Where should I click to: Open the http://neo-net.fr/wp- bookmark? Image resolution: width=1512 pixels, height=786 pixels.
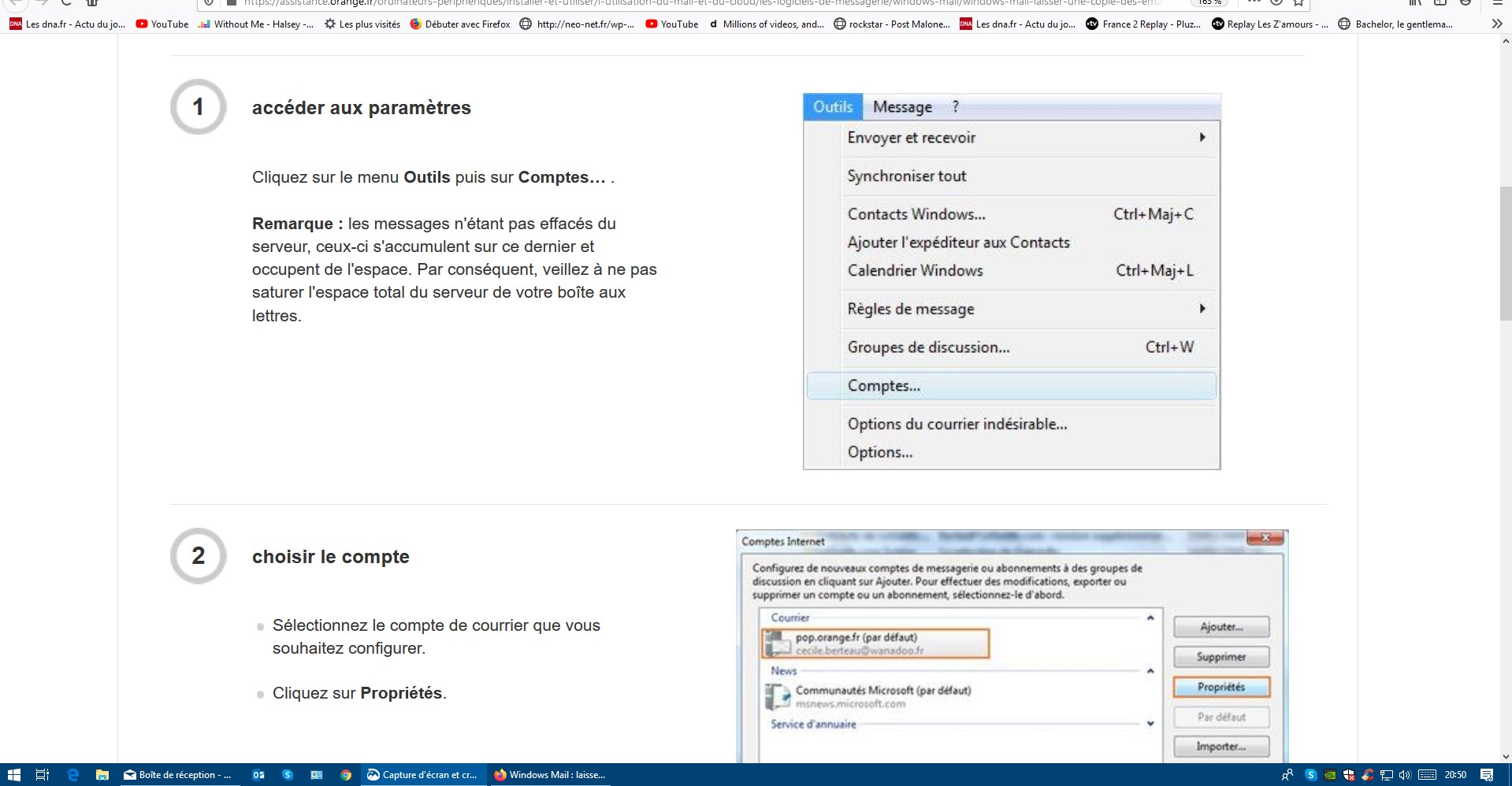577,24
